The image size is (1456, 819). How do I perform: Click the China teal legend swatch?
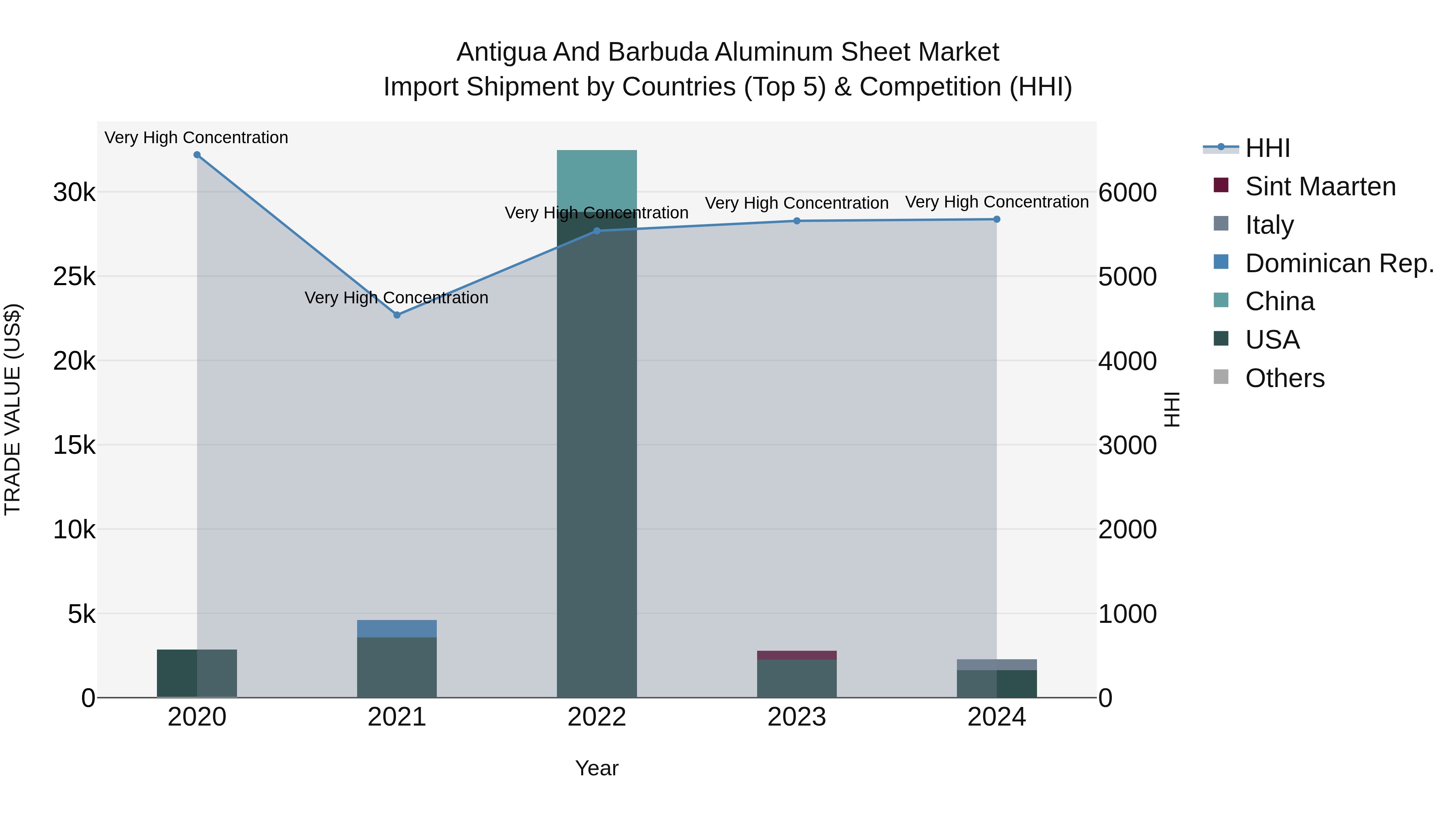pyautogui.click(x=1221, y=300)
